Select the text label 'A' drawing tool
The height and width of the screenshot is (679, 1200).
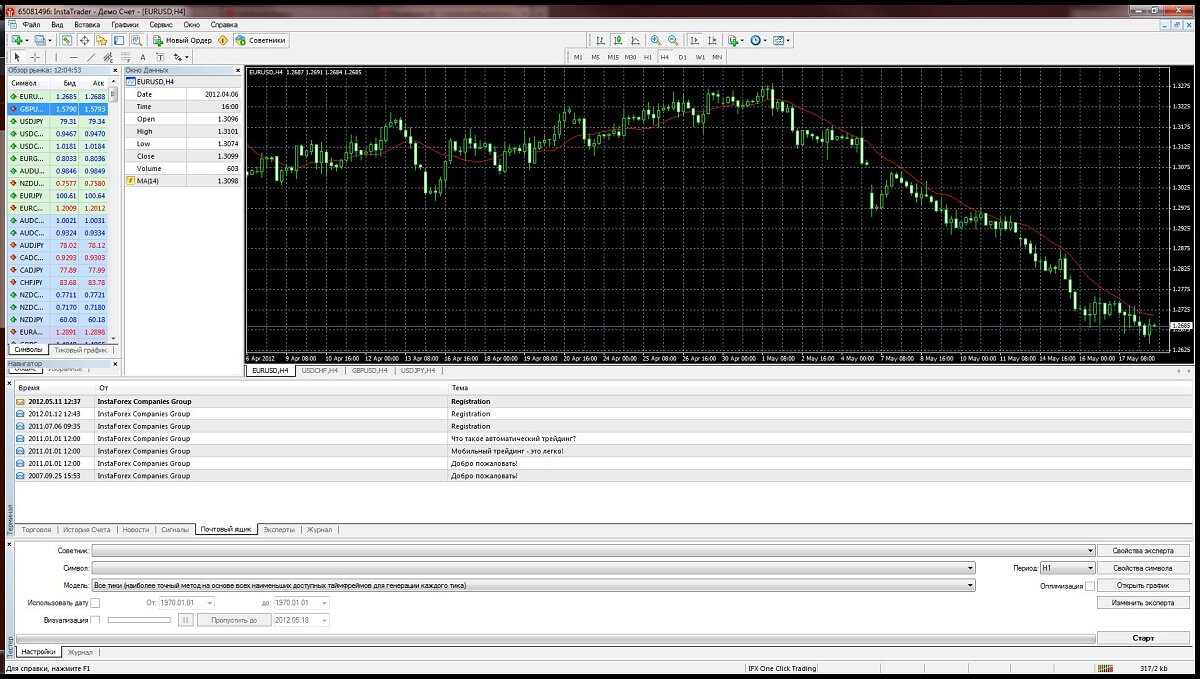pos(143,58)
